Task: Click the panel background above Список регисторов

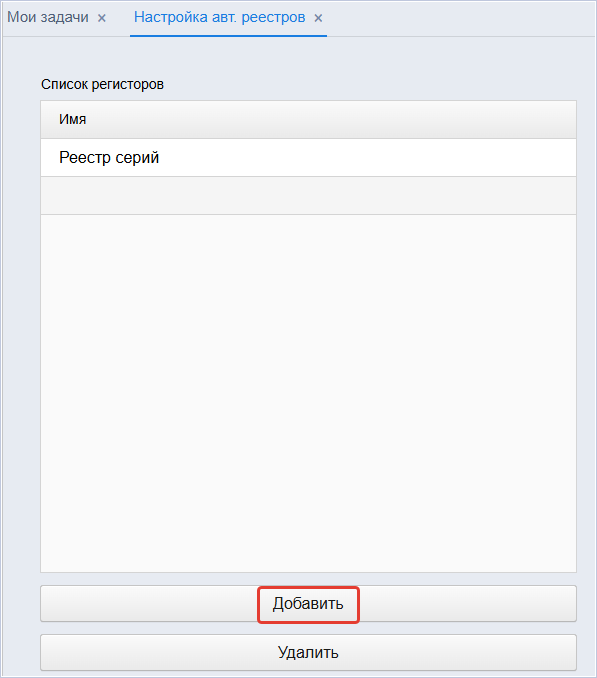Action: pos(298,56)
